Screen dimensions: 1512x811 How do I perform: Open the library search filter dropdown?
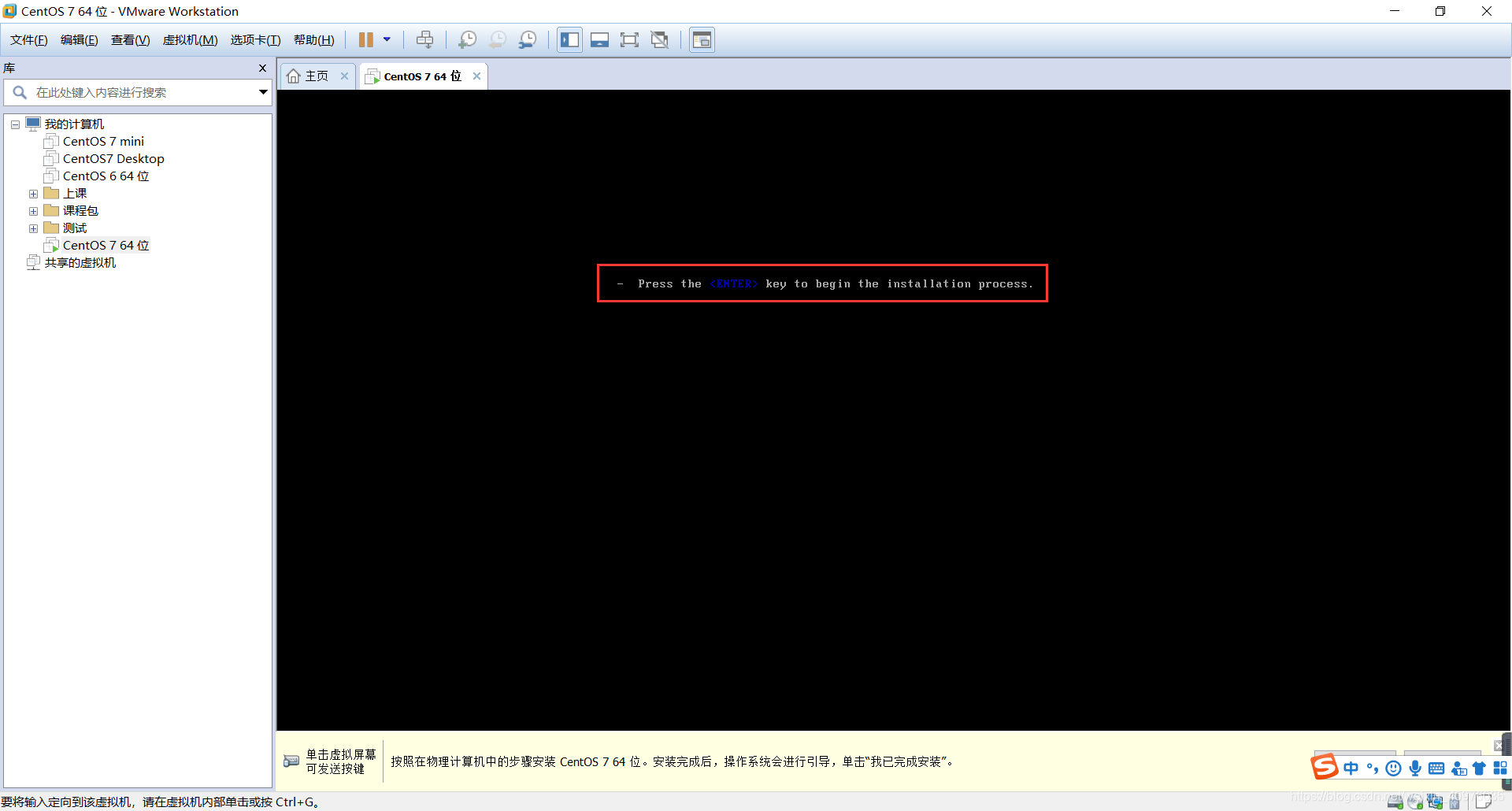click(263, 93)
